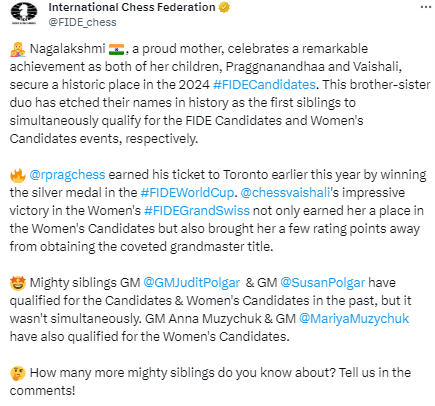Screen dimensions: 435x406
Task: Click the tweet's first paragraph text
Action: pos(220,94)
